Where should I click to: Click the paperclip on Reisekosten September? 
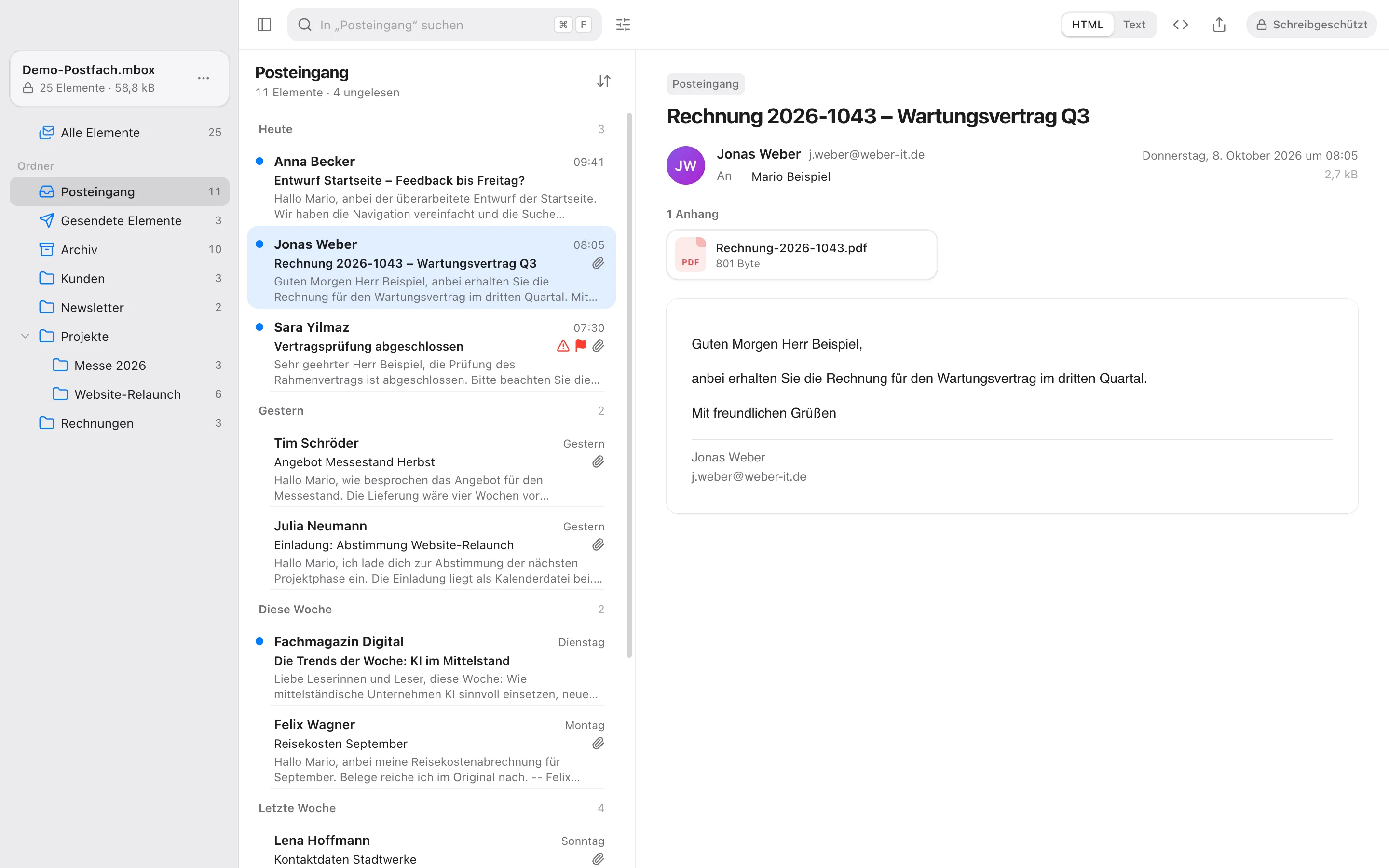point(598,744)
